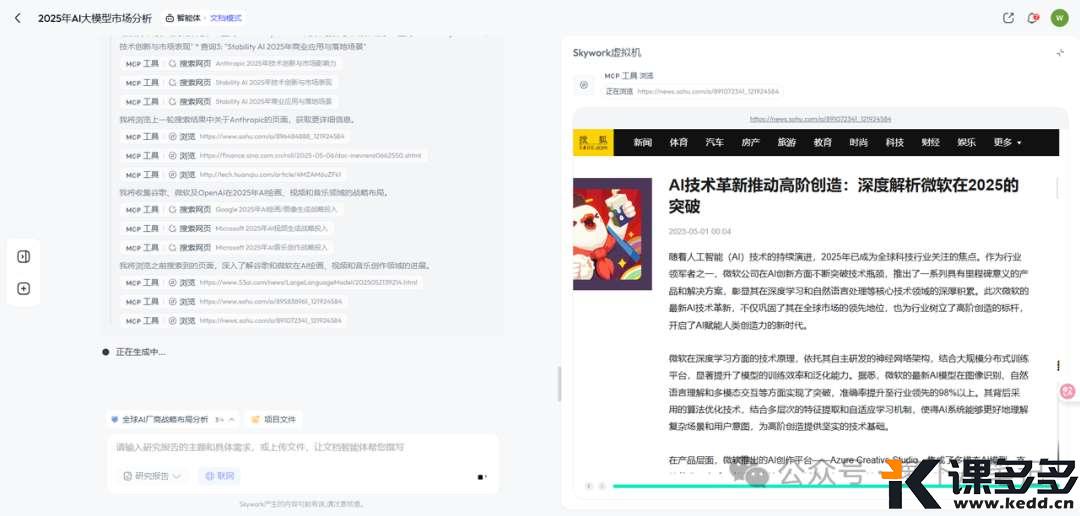Open 汽车 in Sohu navigation
The height and width of the screenshot is (516, 1080).
715,143
